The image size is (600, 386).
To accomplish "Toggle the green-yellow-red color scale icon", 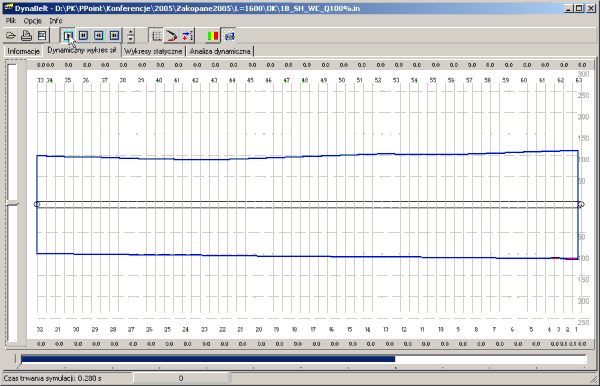I will (x=213, y=36).
